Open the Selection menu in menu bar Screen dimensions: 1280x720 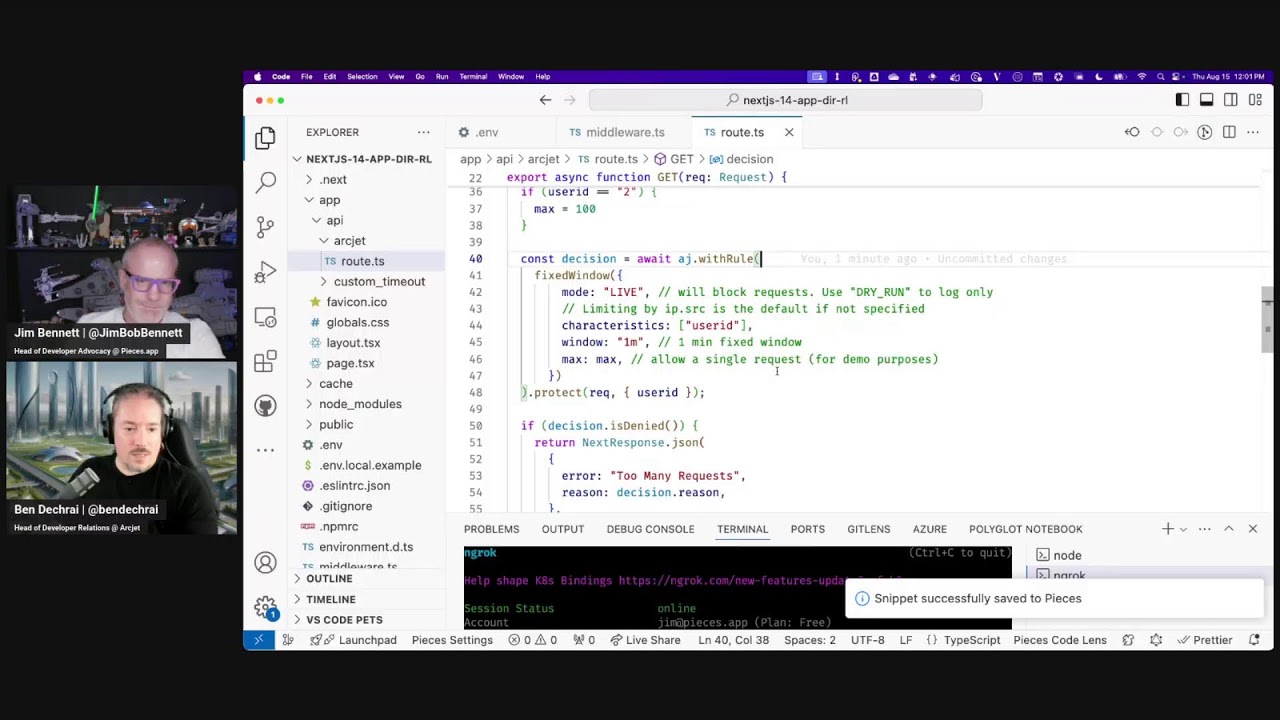(x=362, y=77)
